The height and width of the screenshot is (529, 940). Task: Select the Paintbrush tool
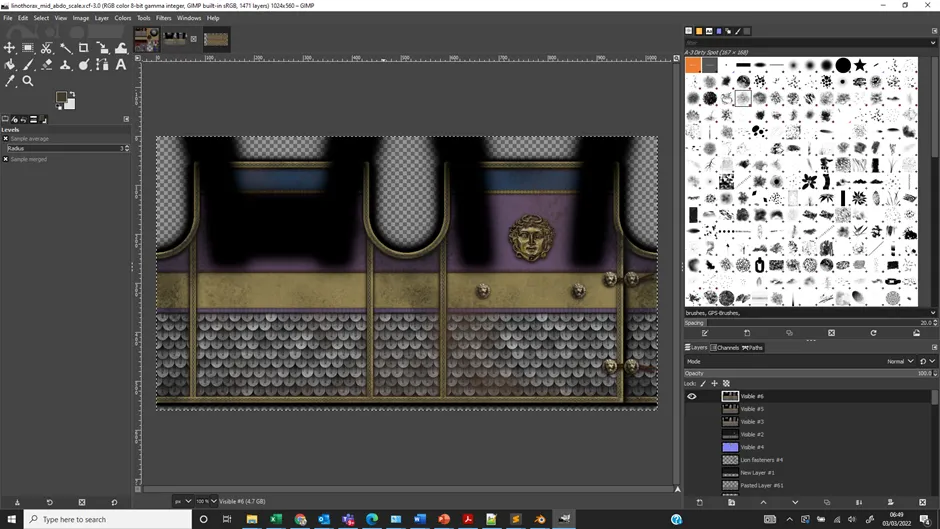pos(28,65)
